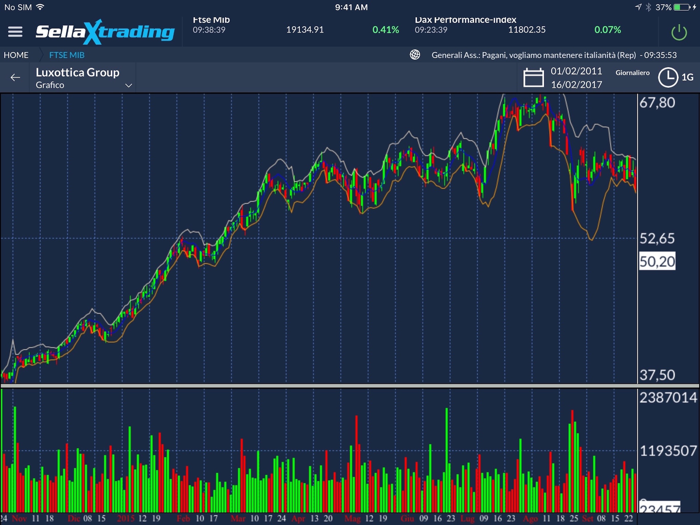
Task: Tap the 50,20 current price label
Action: [657, 261]
